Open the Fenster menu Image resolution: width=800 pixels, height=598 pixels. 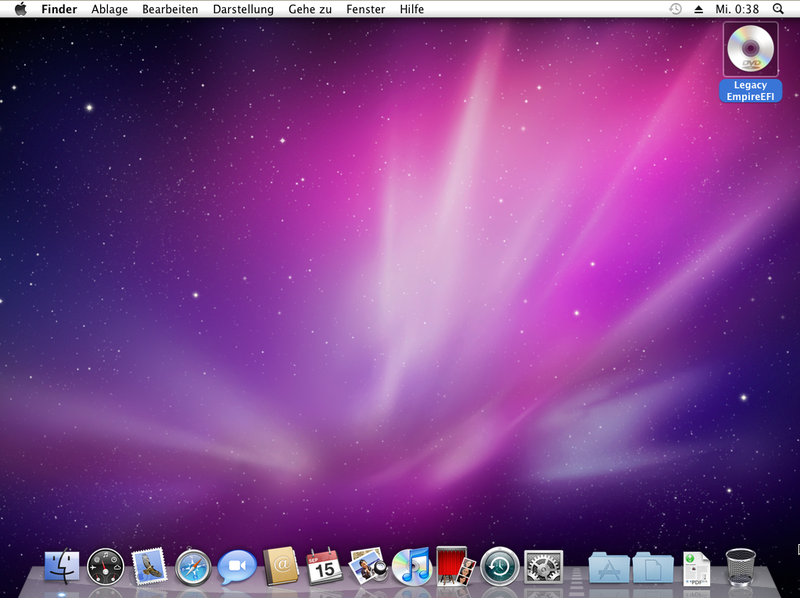[365, 9]
